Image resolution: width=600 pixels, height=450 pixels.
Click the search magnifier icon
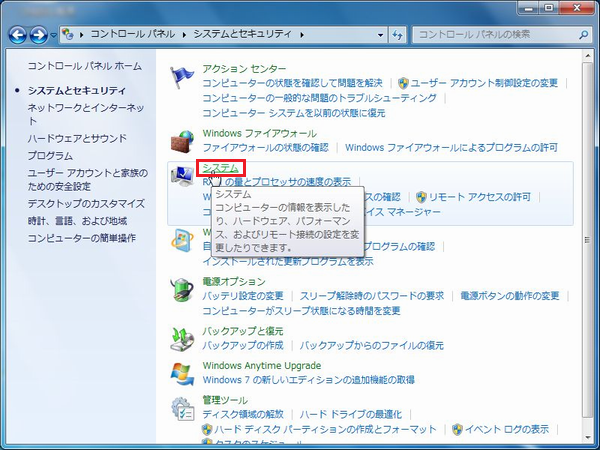point(583,35)
